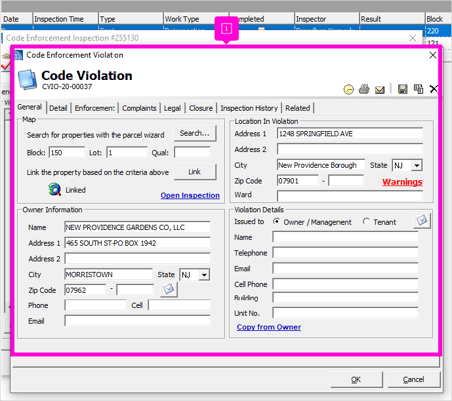Image resolution: width=452 pixels, height=401 pixels.
Task: Click the copy record icon beside save
Action: tap(418, 89)
